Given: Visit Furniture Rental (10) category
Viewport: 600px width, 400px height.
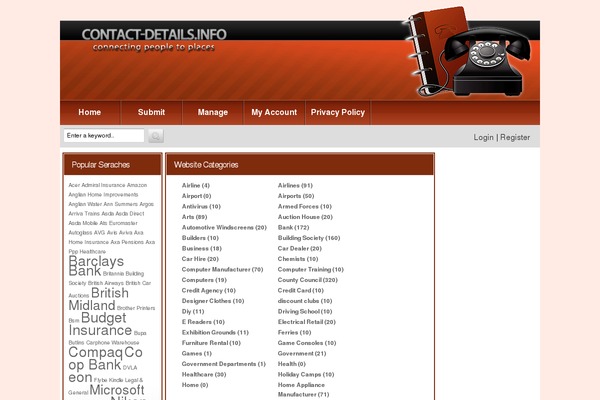Looking at the screenshot, I should (x=211, y=343).
